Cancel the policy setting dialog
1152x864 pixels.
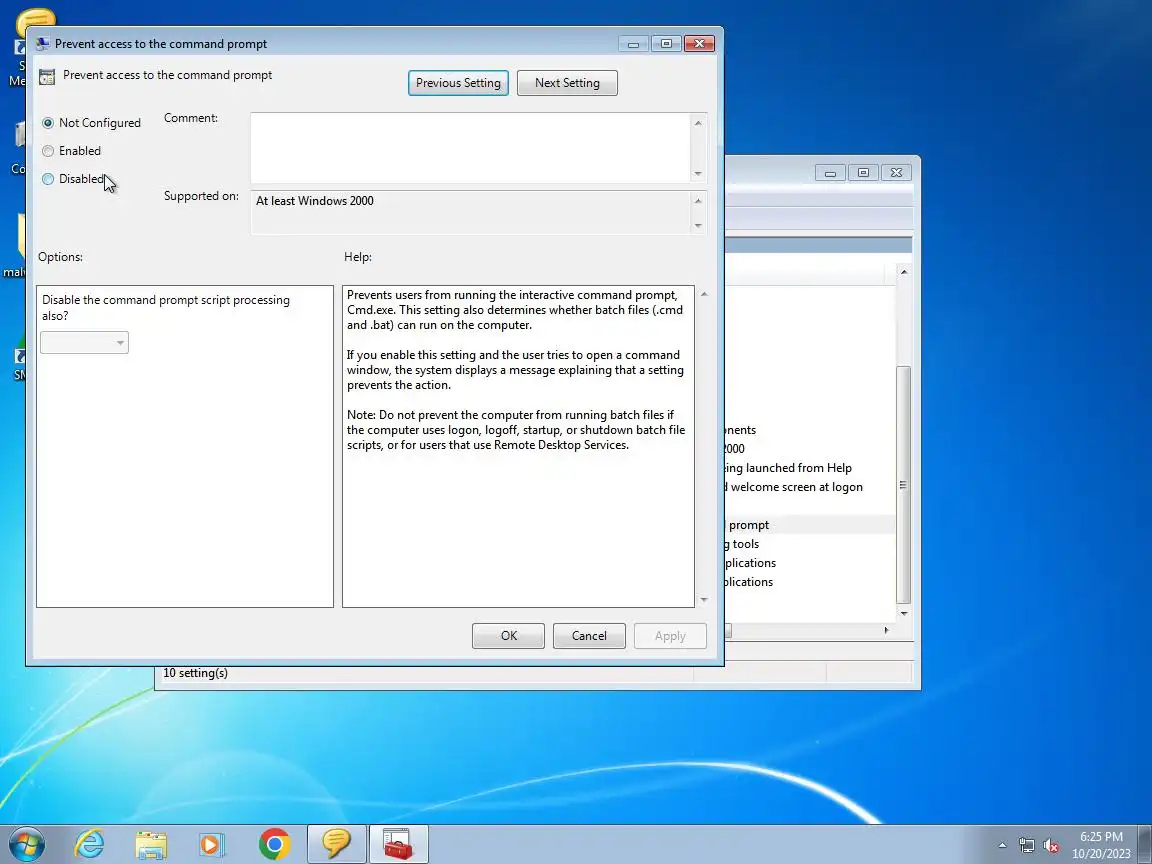coord(589,636)
